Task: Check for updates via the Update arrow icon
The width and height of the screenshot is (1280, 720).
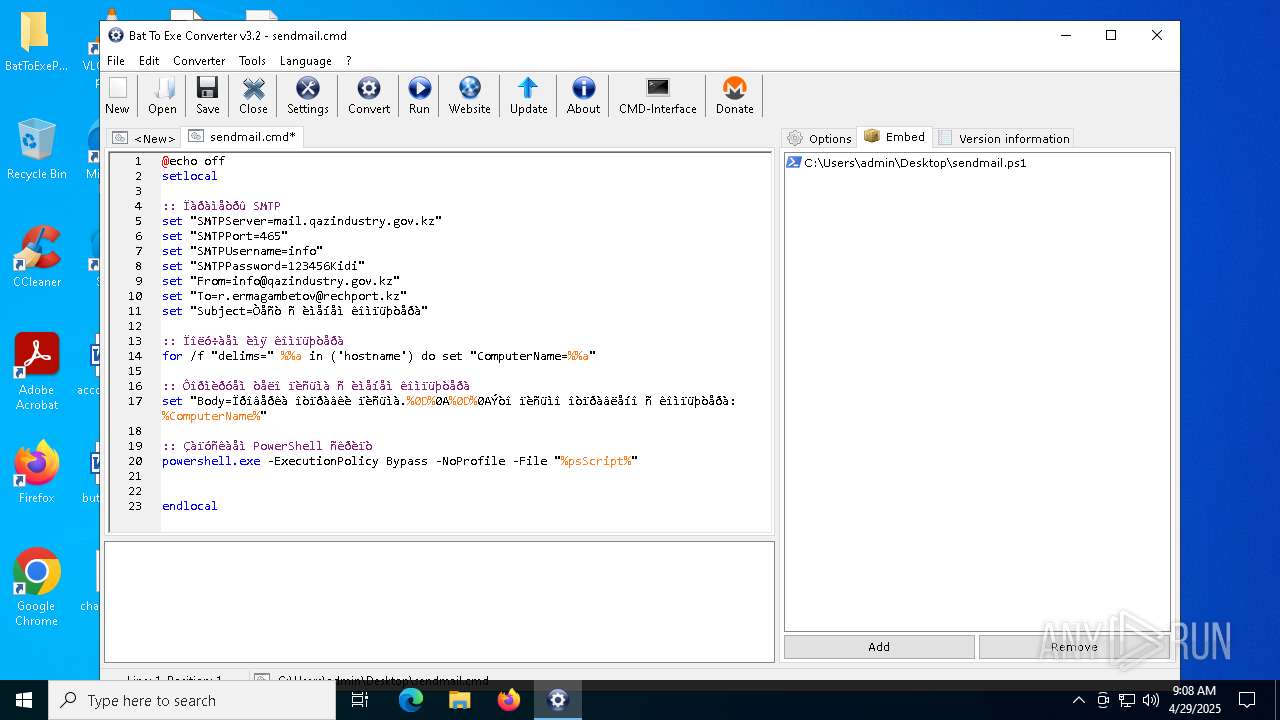Action: (x=529, y=96)
